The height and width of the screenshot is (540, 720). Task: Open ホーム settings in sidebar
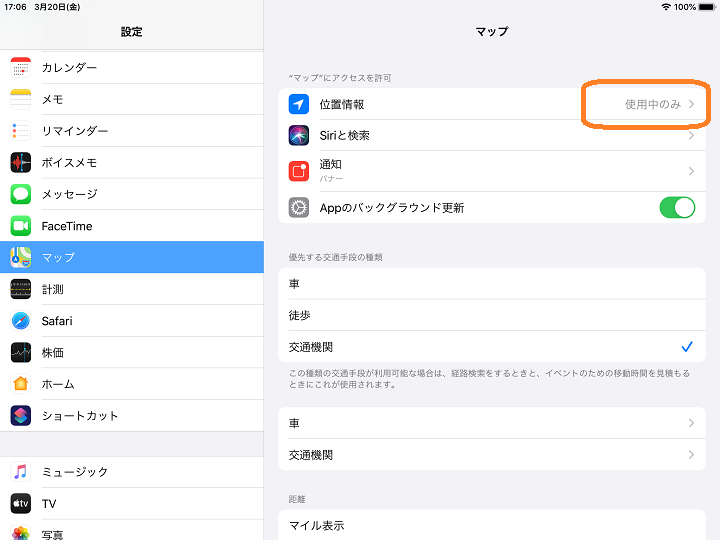click(x=132, y=384)
